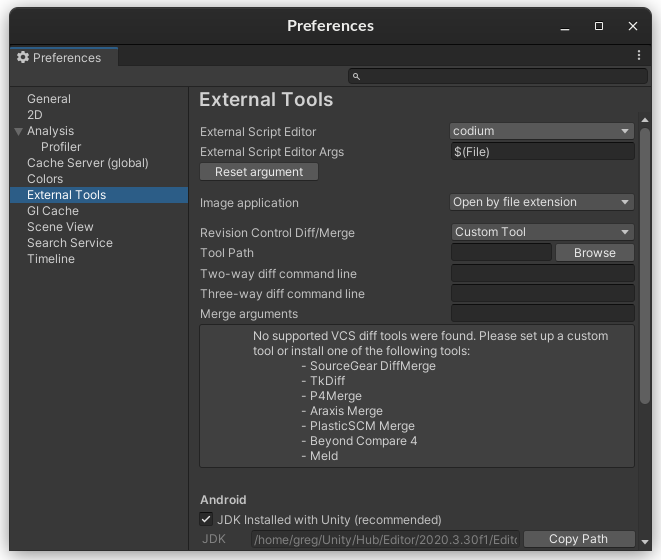
Task: Click Copy Path button for JDK
Action: click(x=578, y=539)
